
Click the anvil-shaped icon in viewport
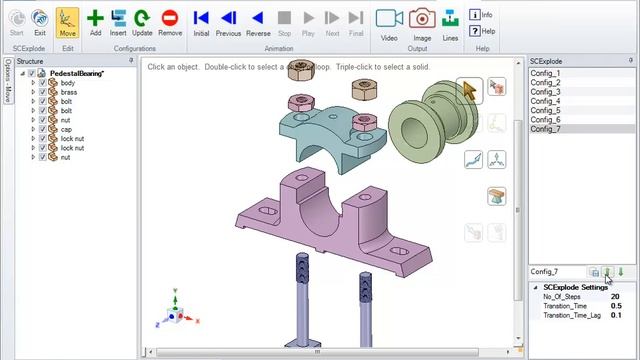497,196
